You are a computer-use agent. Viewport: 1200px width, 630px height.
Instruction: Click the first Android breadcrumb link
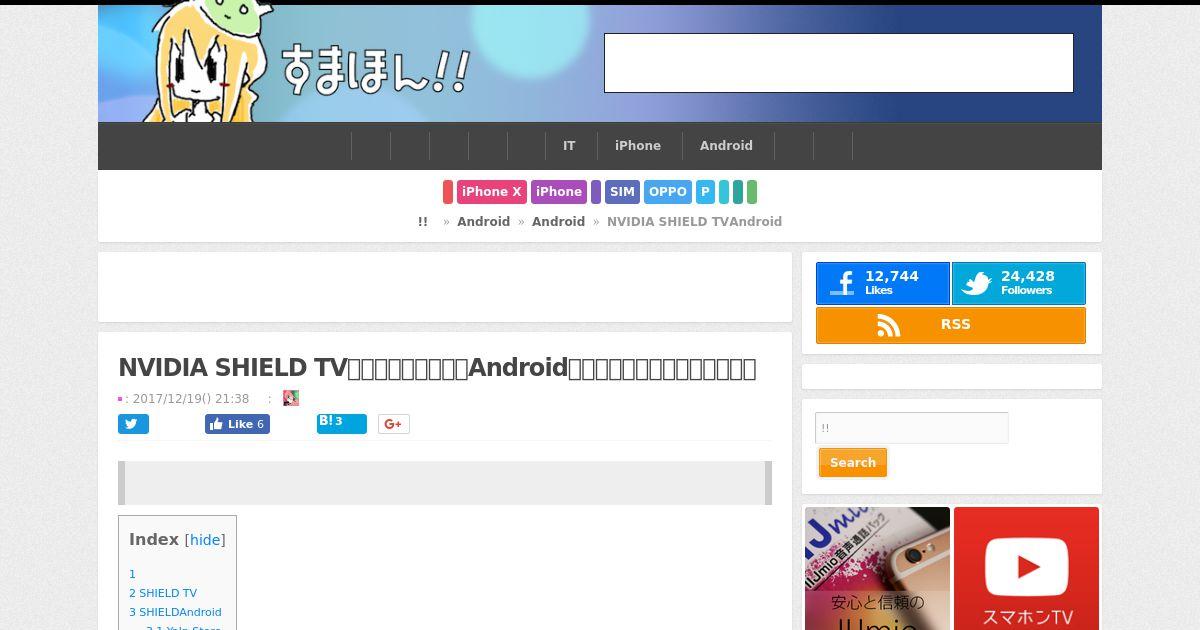point(484,222)
